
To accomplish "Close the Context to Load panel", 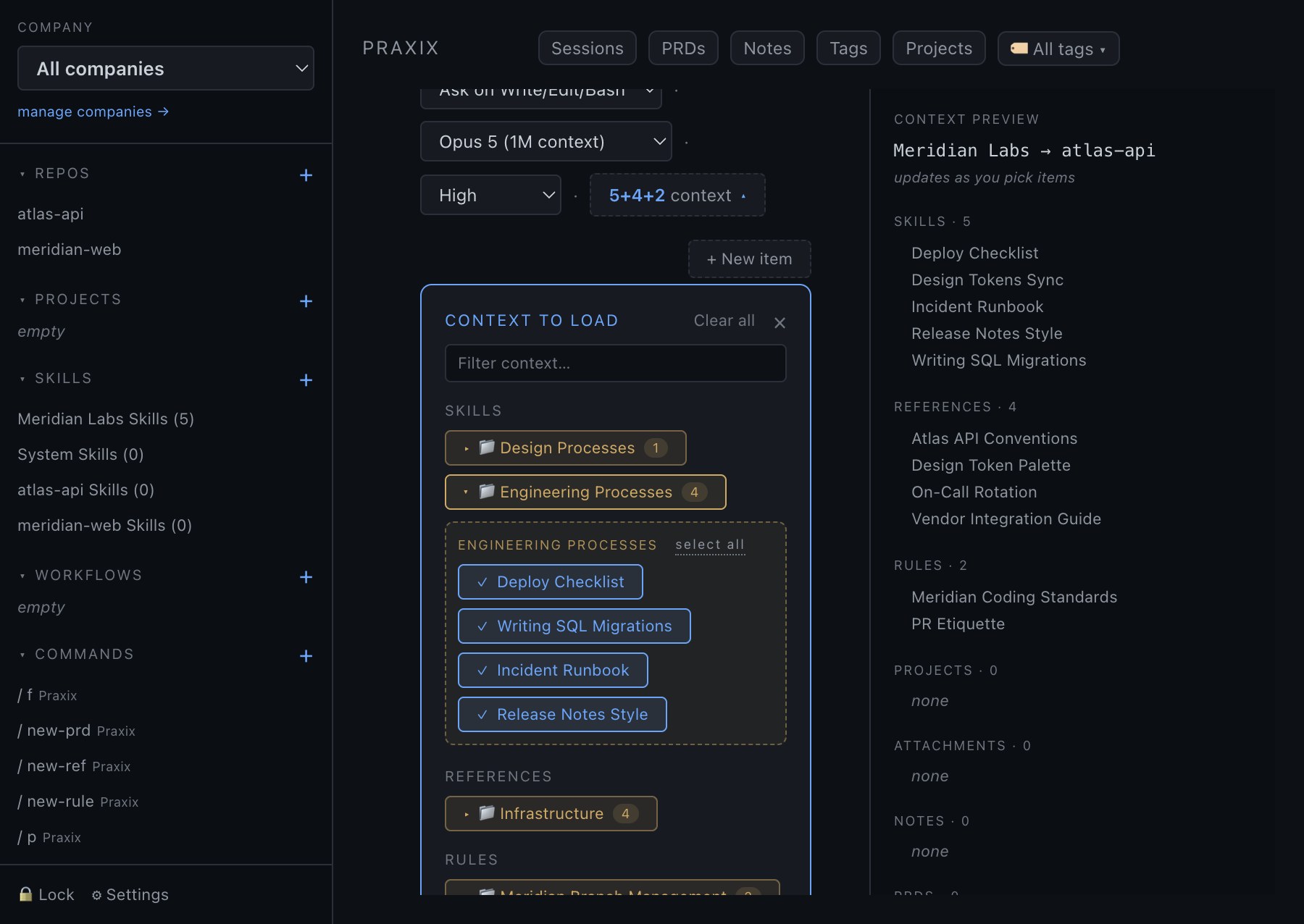I will [x=780, y=323].
